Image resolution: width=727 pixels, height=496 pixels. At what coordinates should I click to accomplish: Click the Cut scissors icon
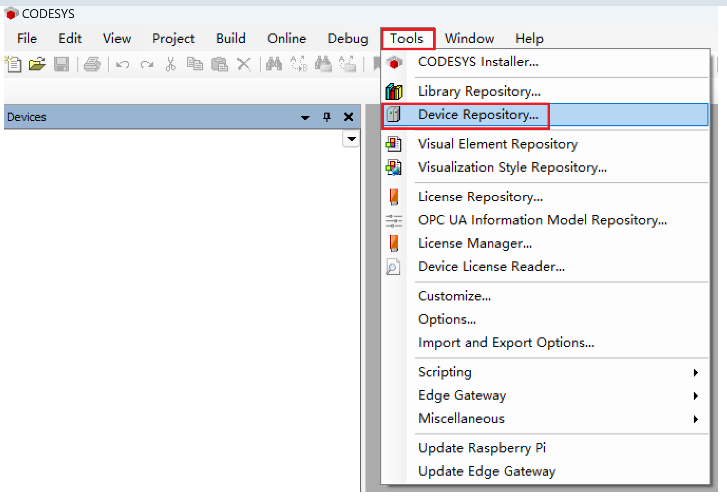pos(170,64)
